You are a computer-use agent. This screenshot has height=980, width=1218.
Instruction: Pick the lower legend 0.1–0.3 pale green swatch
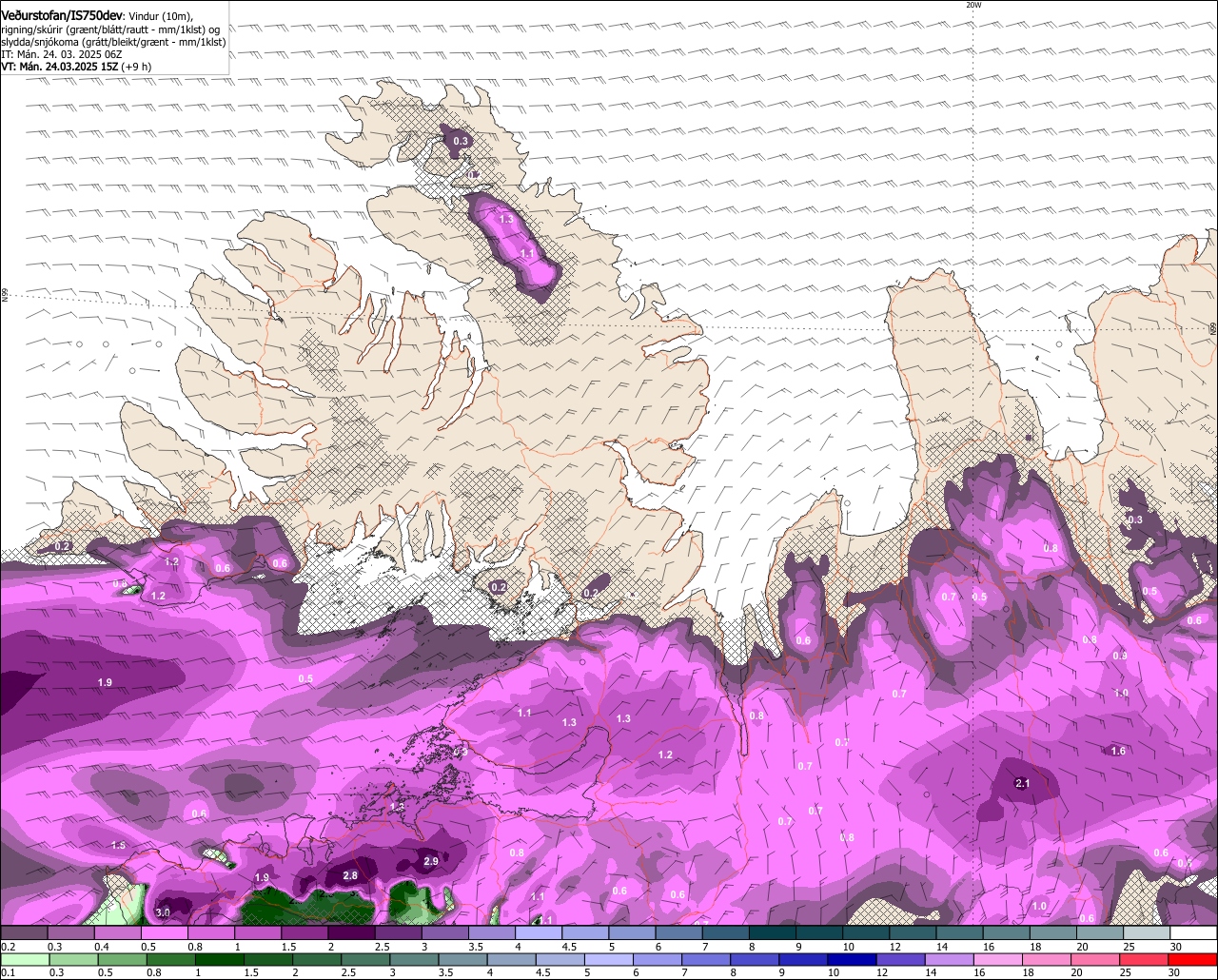(x=24, y=958)
